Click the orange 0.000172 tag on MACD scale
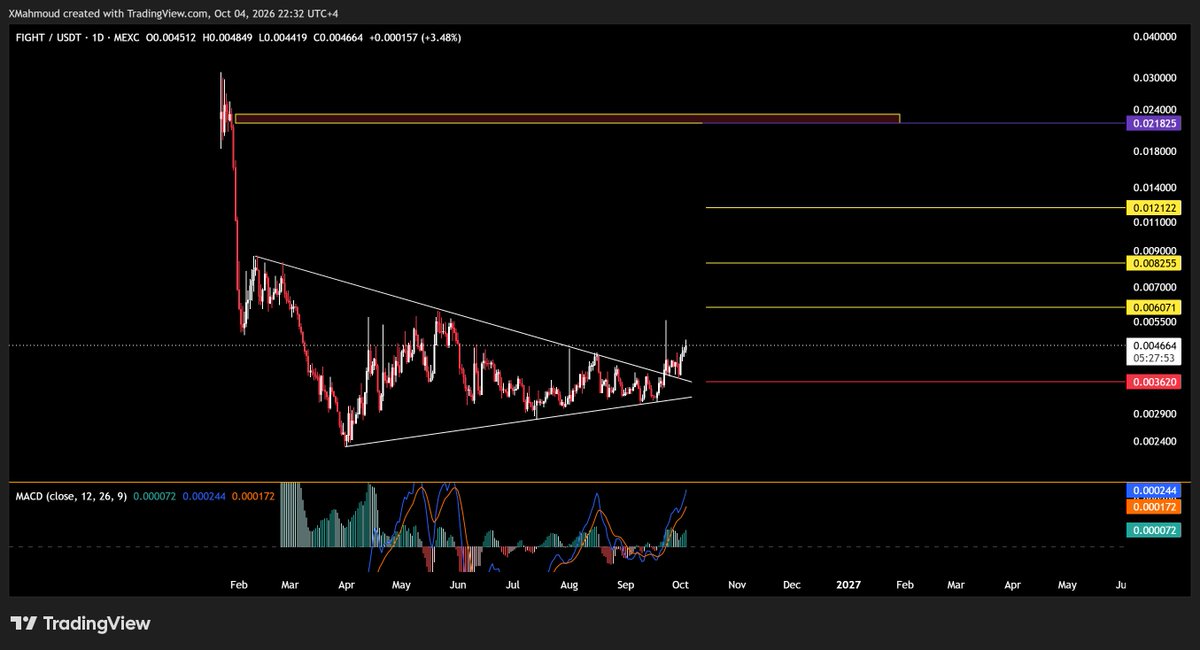1200x650 pixels. (x=1154, y=508)
